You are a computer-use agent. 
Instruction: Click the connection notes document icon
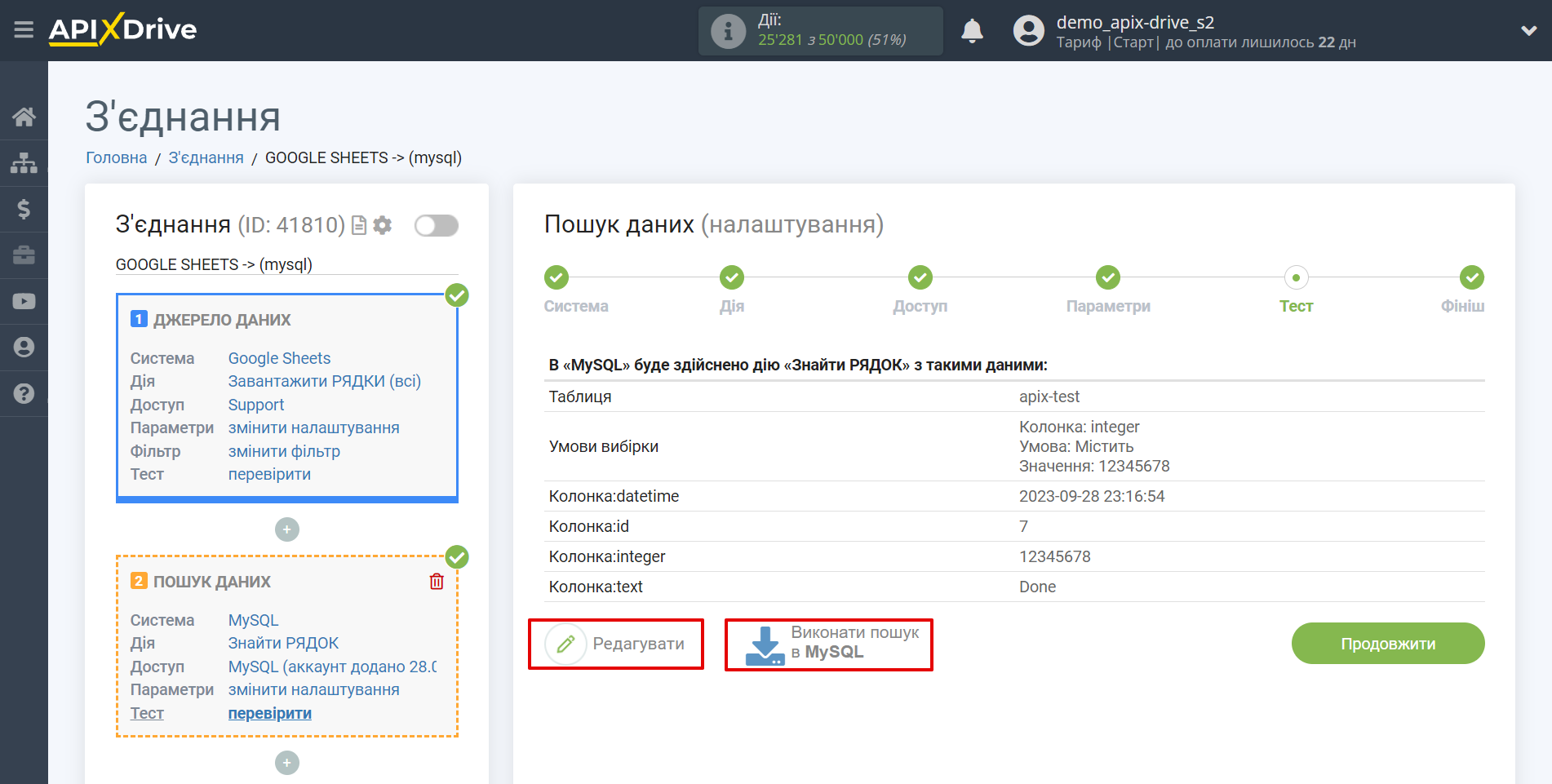tap(358, 225)
